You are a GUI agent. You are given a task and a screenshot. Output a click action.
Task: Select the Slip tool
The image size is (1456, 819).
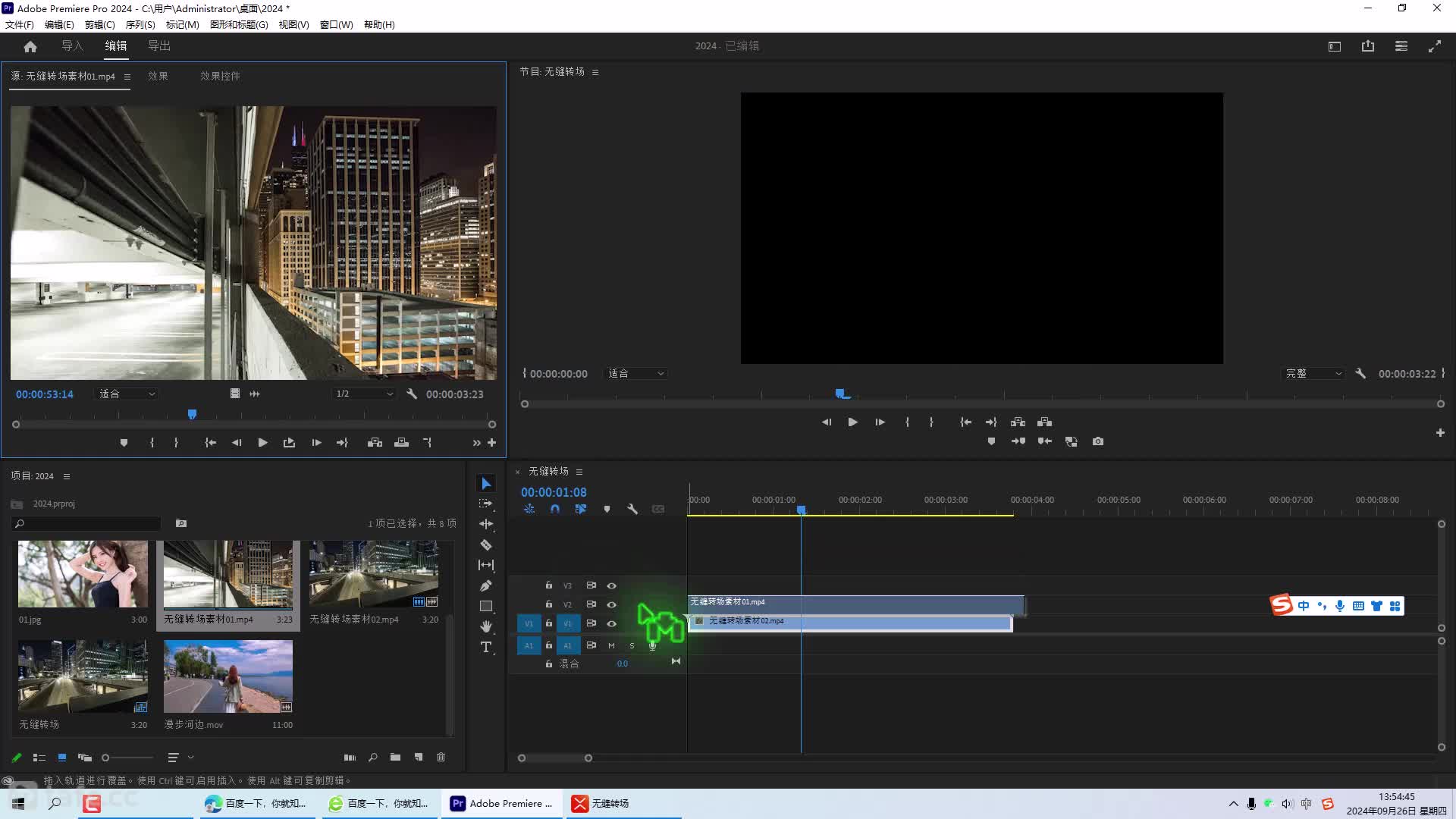click(486, 565)
